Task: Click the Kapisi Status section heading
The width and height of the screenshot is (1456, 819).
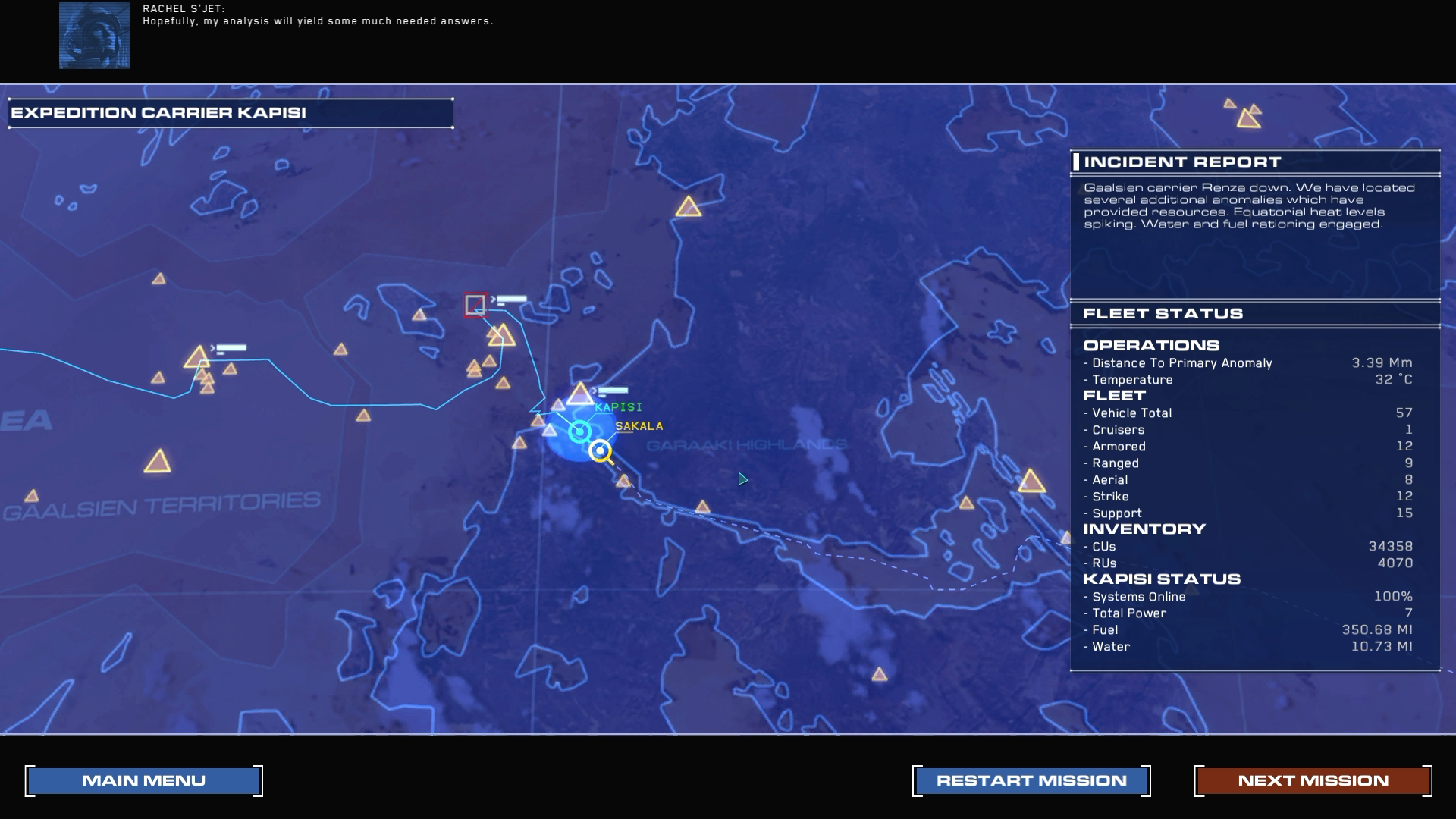Action: [1162, 579]
